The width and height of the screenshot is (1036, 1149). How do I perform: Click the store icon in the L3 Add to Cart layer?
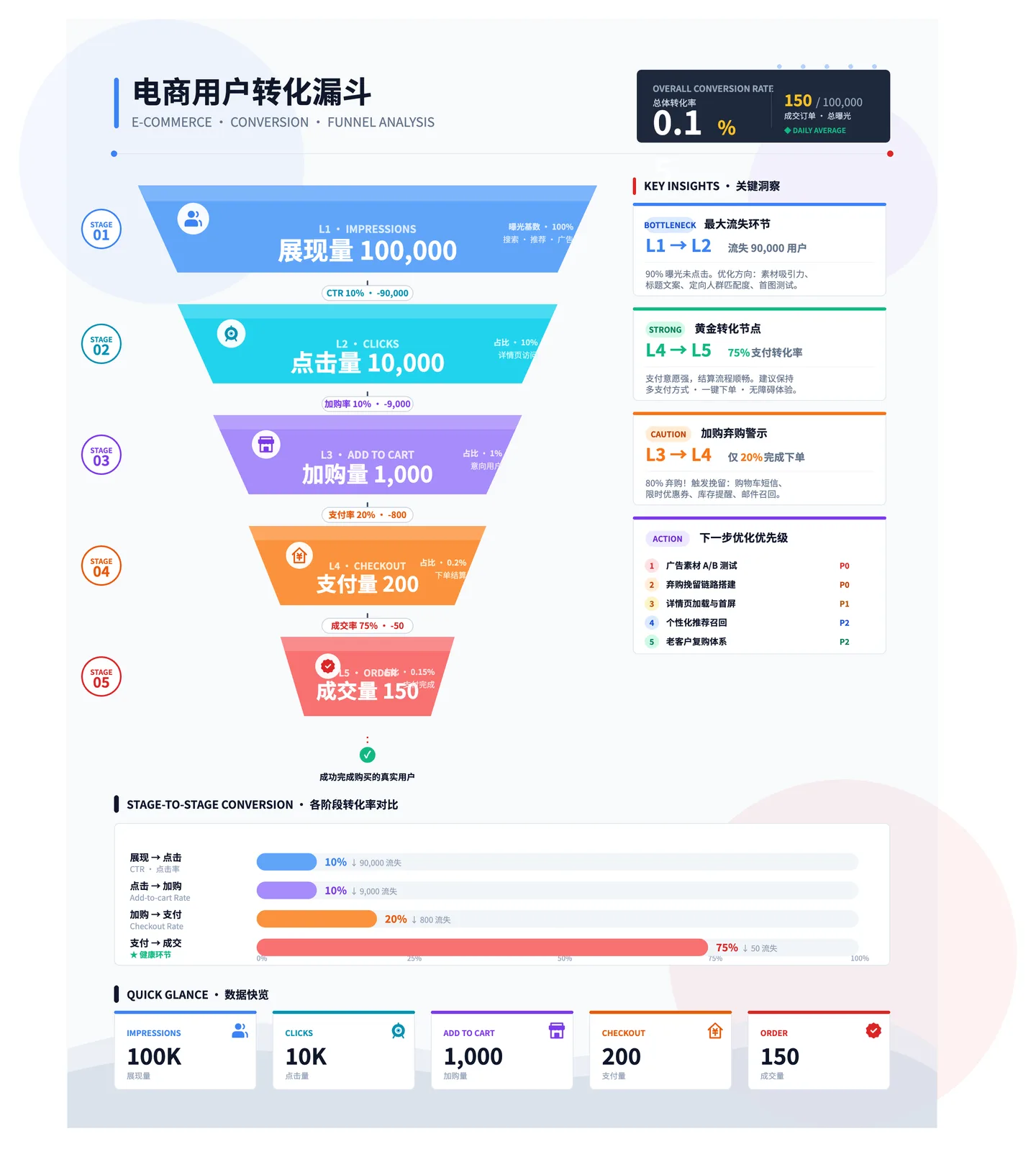[x=266, y=444]
